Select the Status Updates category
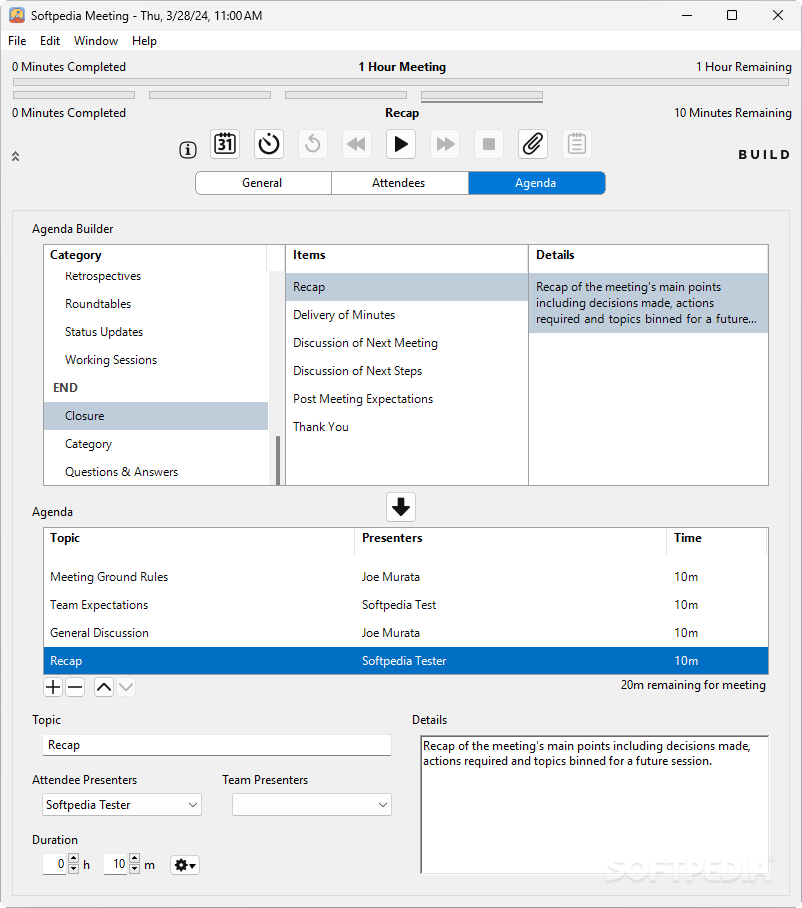 coord(156,332)
